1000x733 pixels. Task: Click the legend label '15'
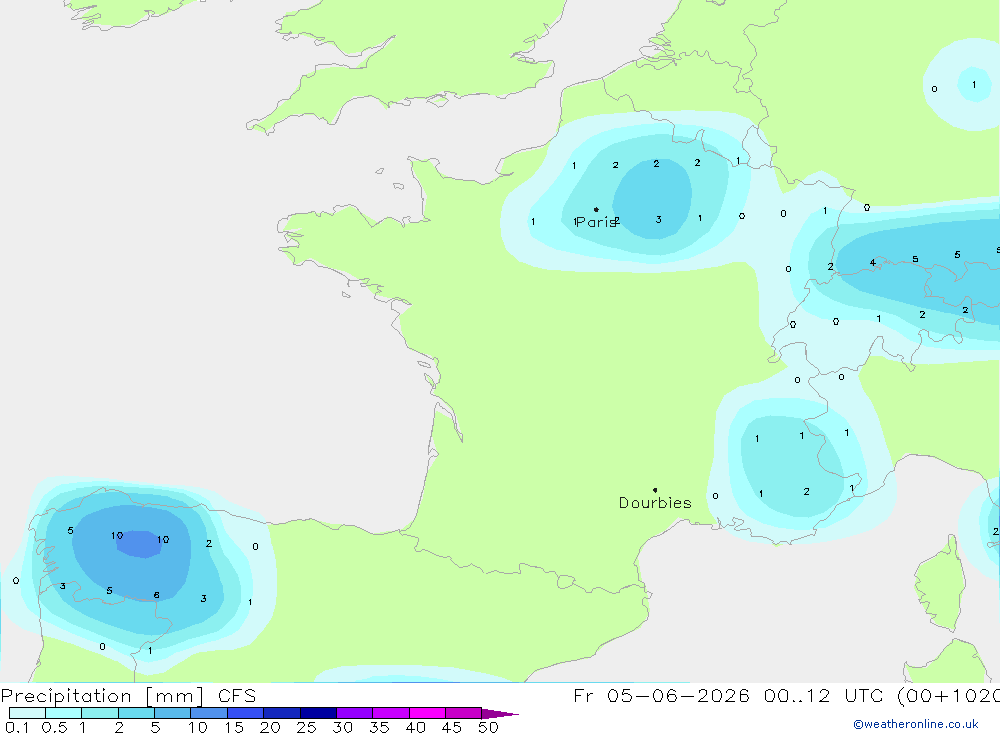(x=233, y=727)
